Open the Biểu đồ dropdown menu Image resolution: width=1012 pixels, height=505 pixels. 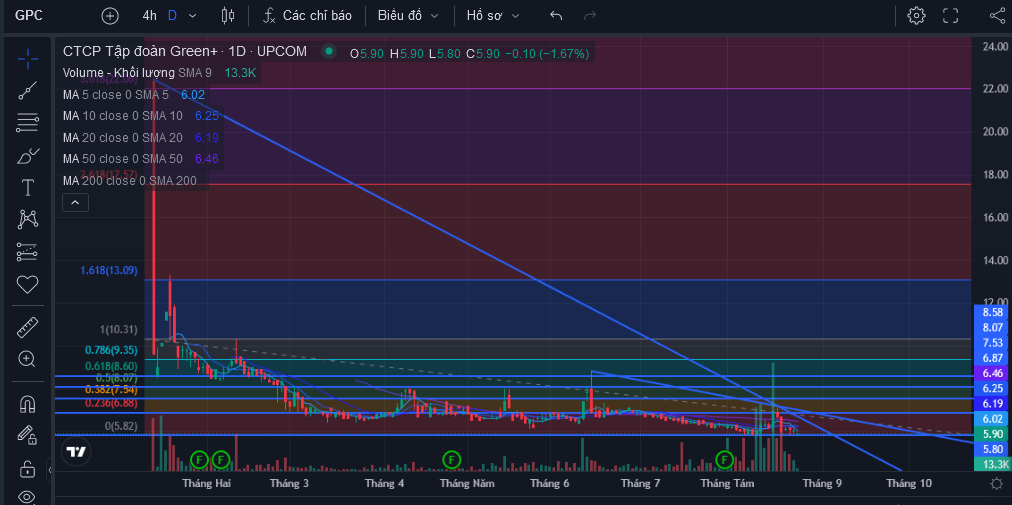coord(408,15)
